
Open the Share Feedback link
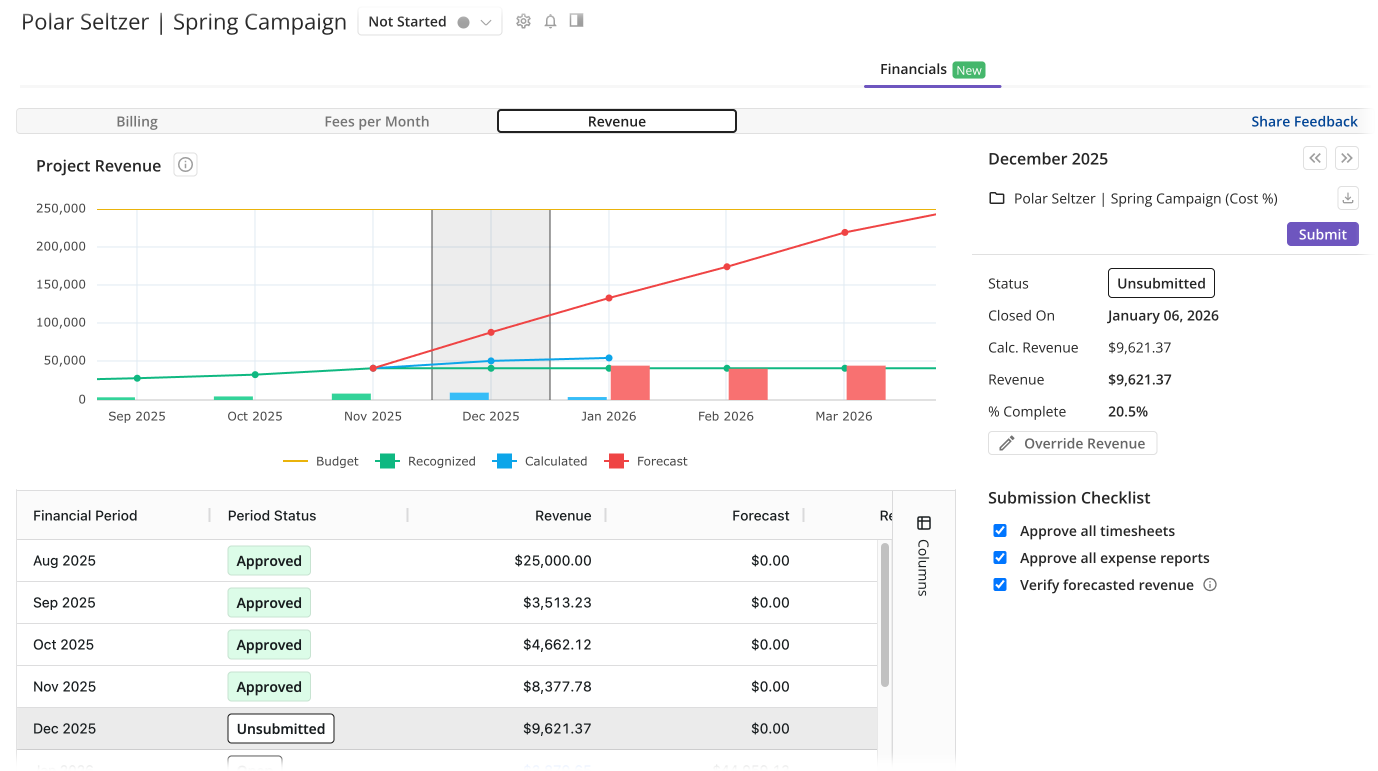point(1305,121)
